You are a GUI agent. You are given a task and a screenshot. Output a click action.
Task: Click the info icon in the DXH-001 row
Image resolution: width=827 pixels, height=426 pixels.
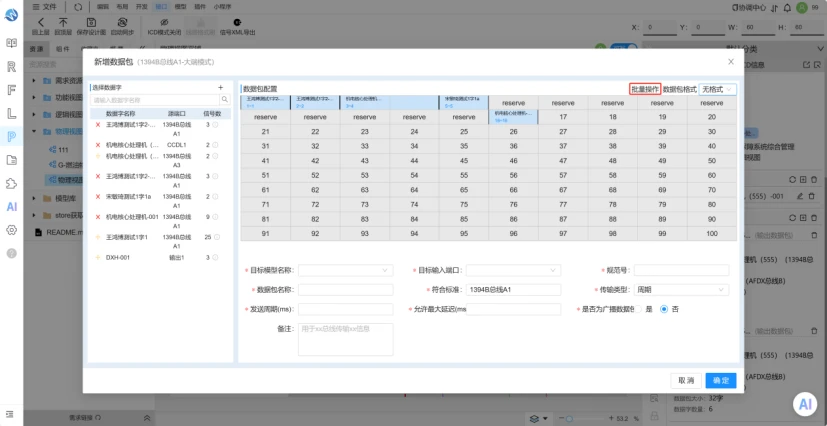[x=215, y=258]
